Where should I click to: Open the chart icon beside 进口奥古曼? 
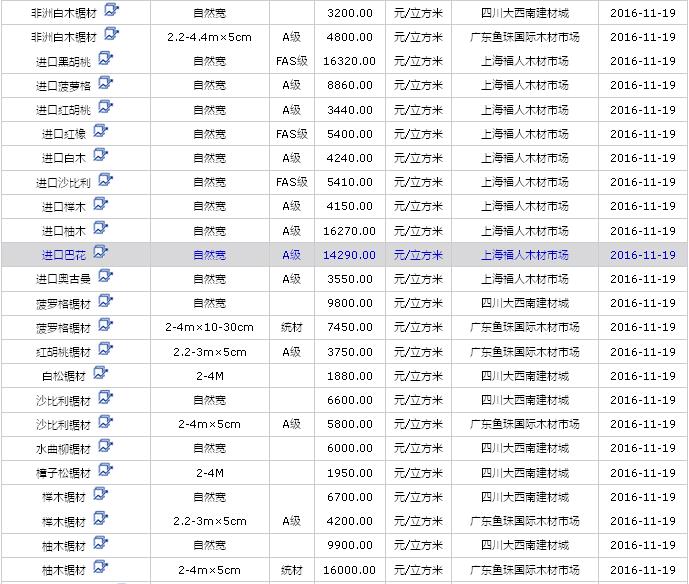coord(106,278)
